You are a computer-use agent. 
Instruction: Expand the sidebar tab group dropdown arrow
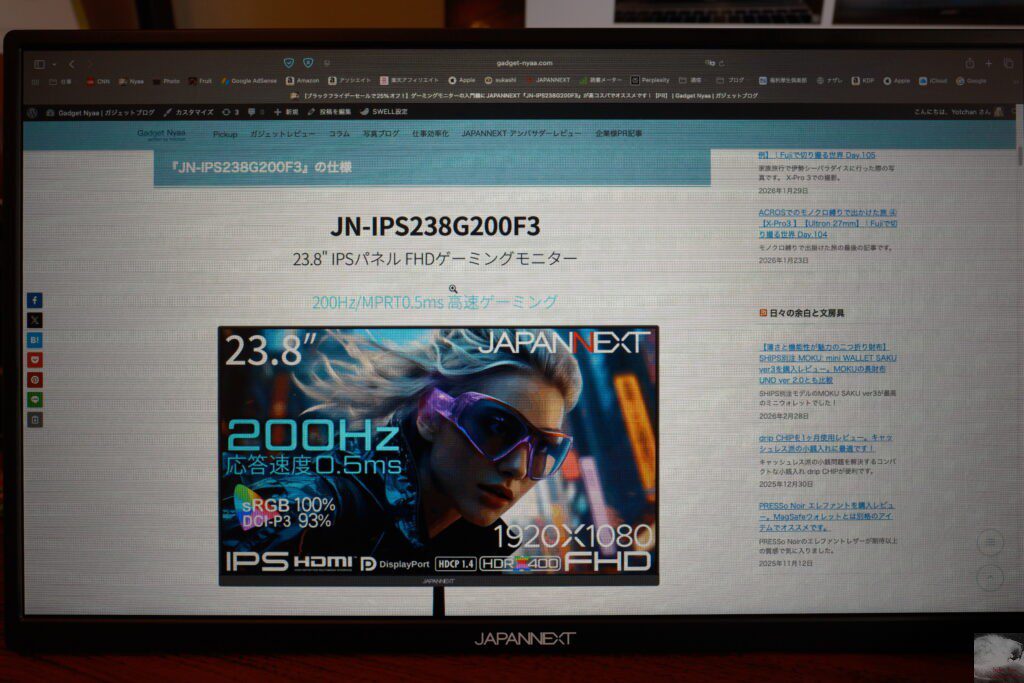[x=55, y=64]
